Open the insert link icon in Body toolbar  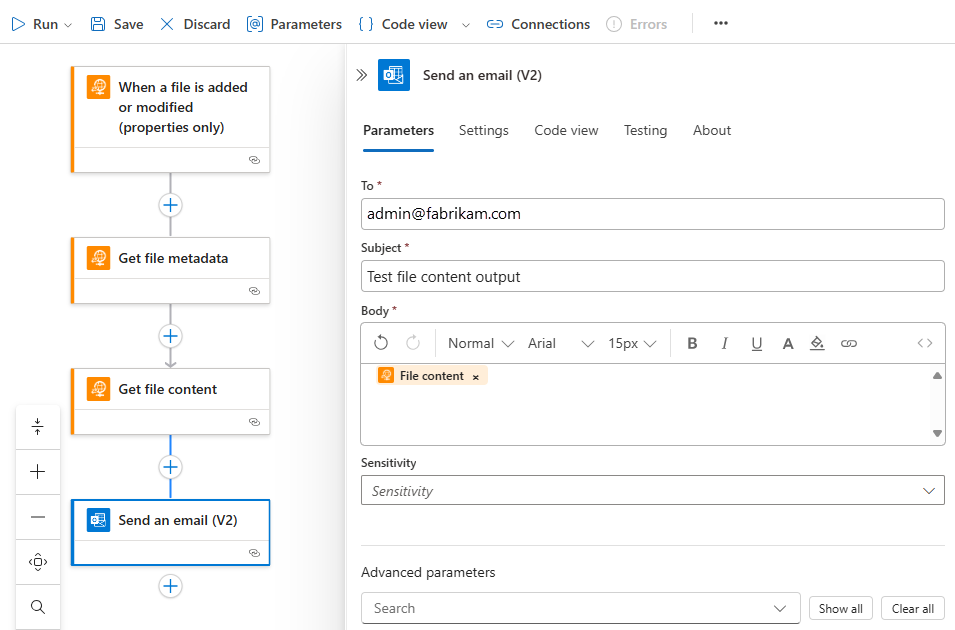coord(849,343)
